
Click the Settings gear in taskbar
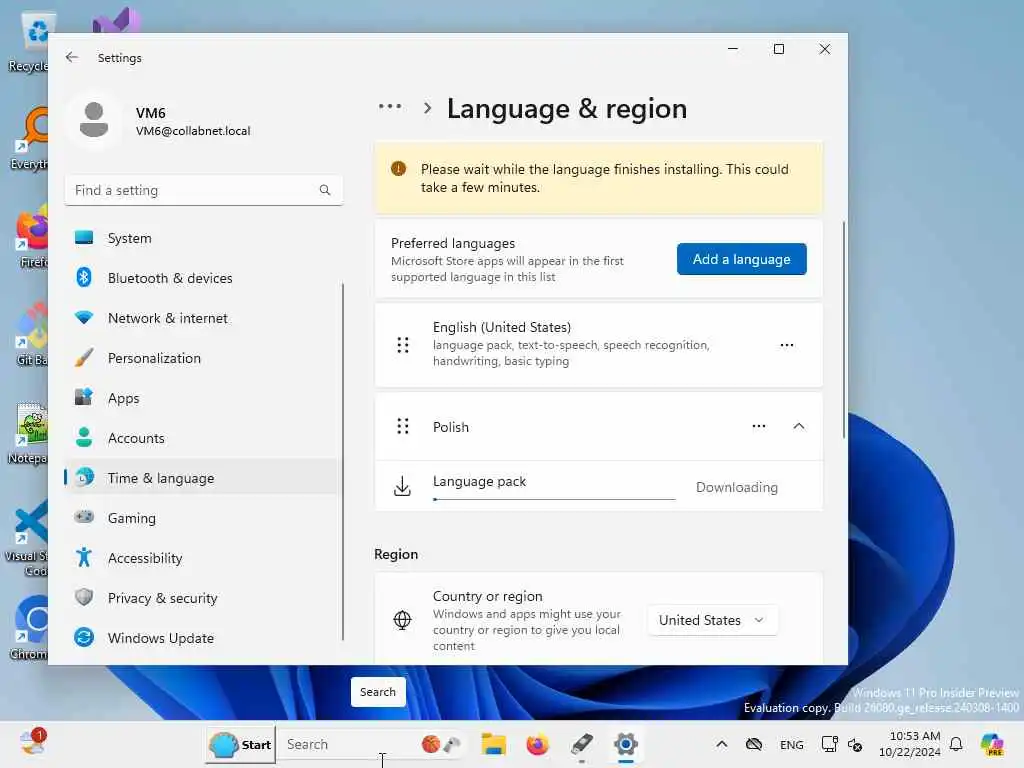tap(625, 744)
